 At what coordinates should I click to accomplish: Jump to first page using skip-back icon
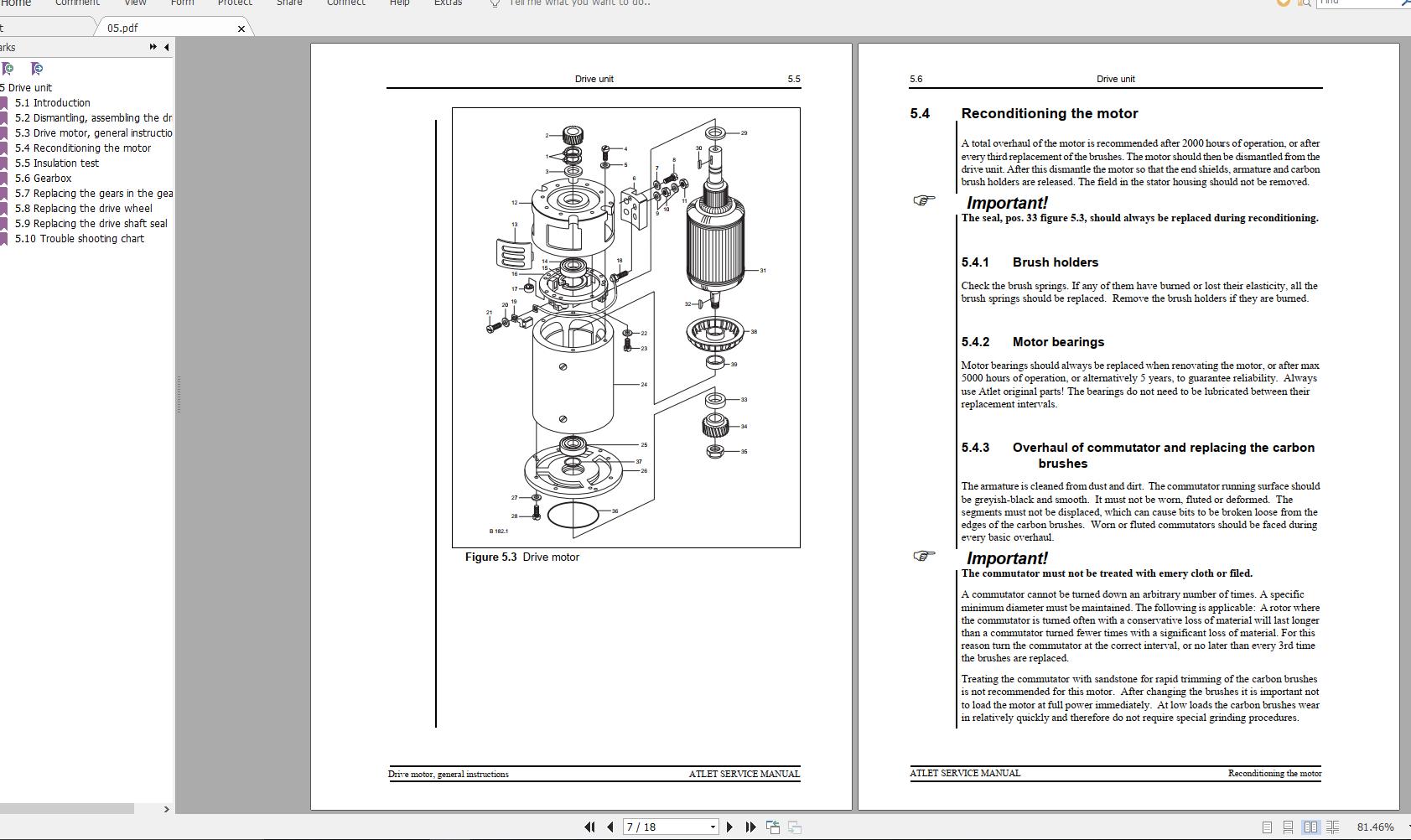[590, 827]
